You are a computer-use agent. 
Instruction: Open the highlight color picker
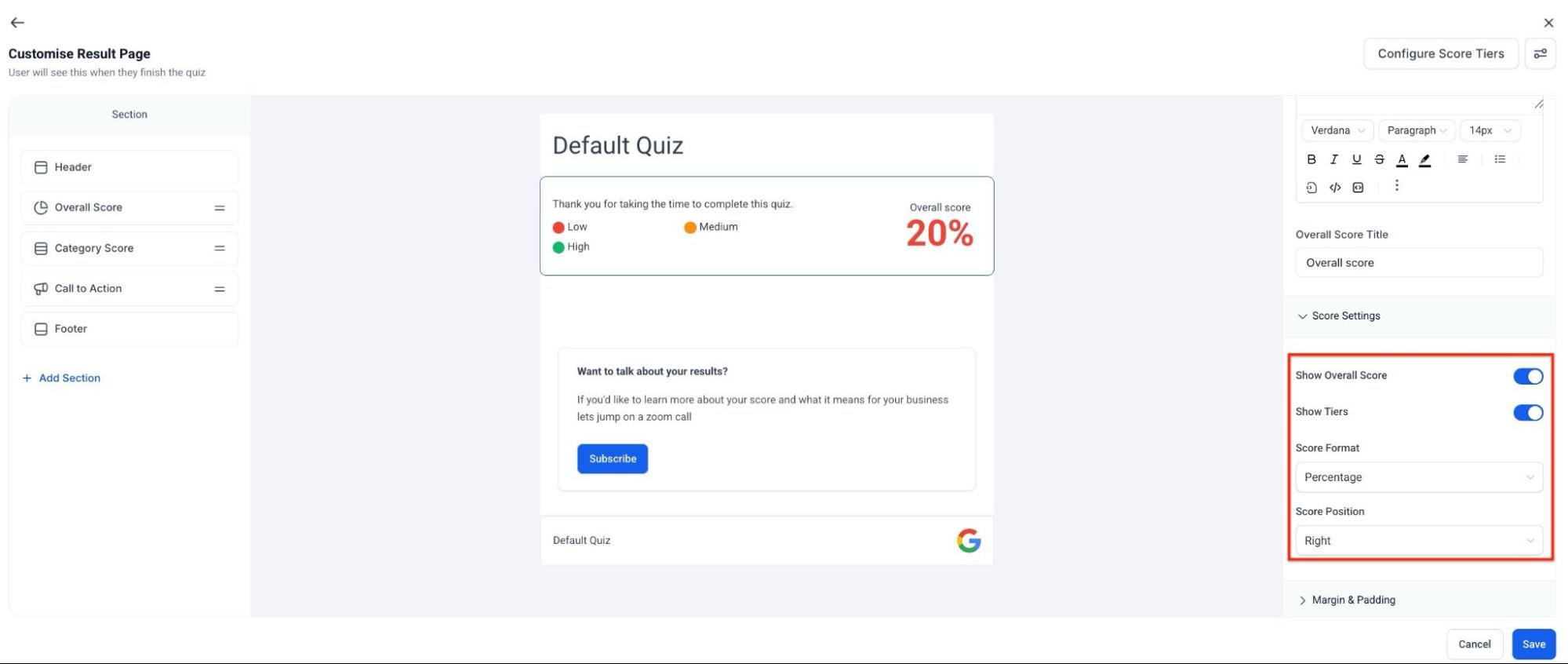pos(1425,160)
